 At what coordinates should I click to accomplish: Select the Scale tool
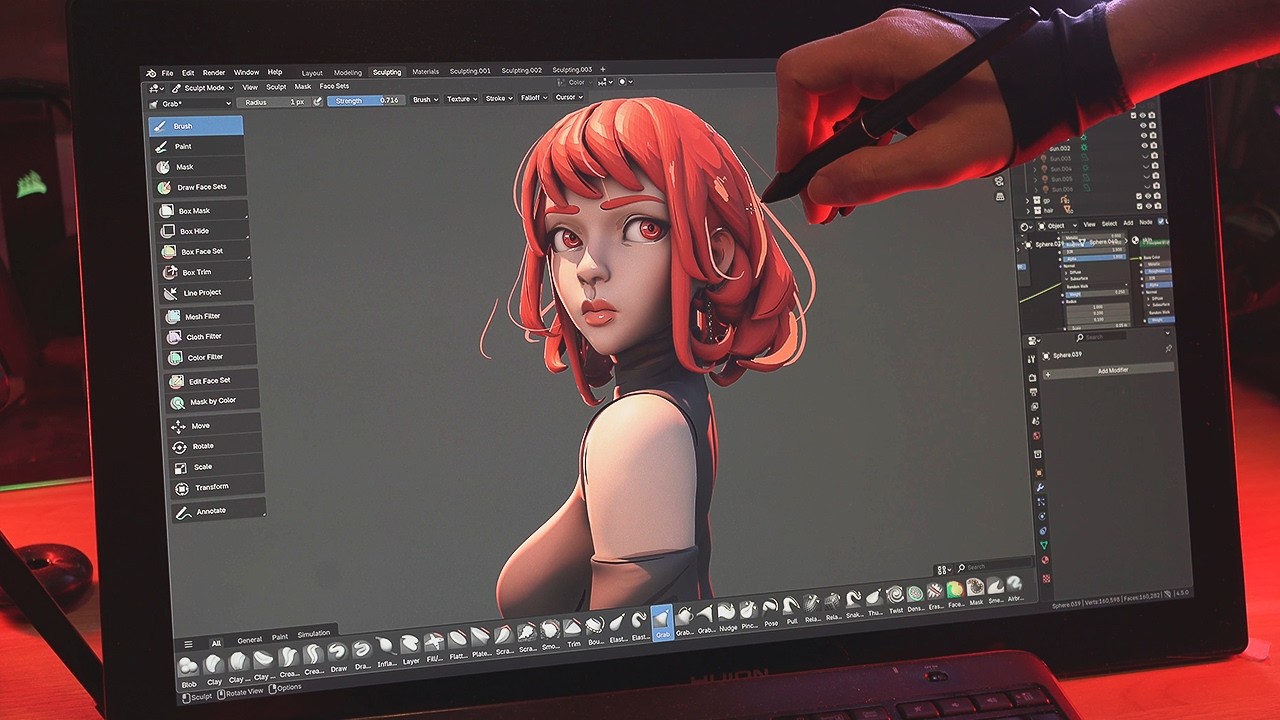click(215, 467)
